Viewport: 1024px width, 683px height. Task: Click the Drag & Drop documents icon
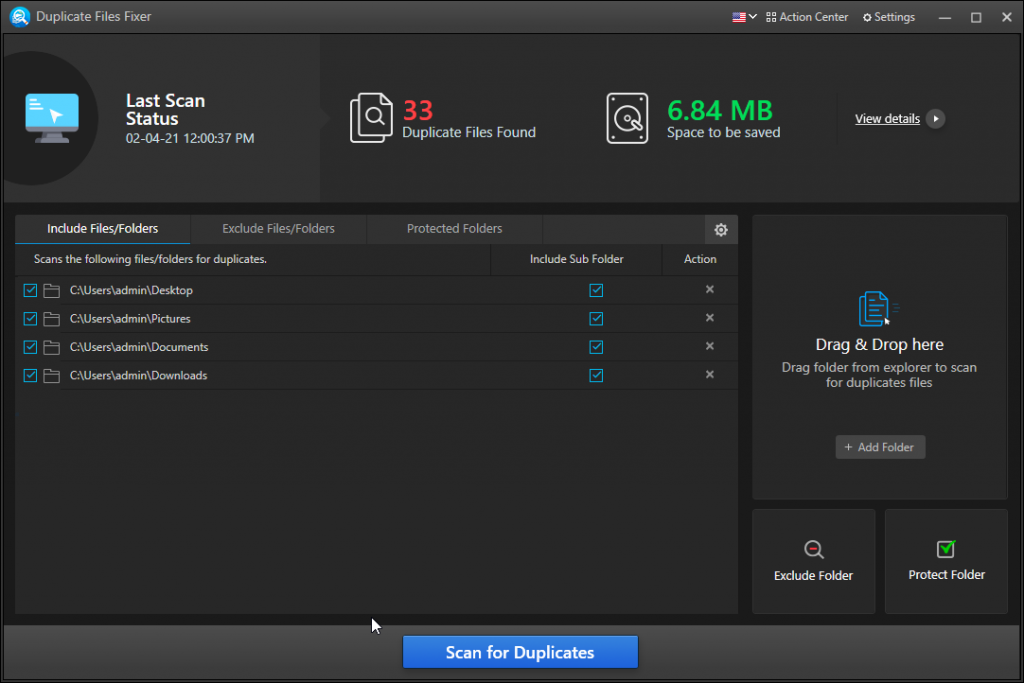(x=879, y=308)
